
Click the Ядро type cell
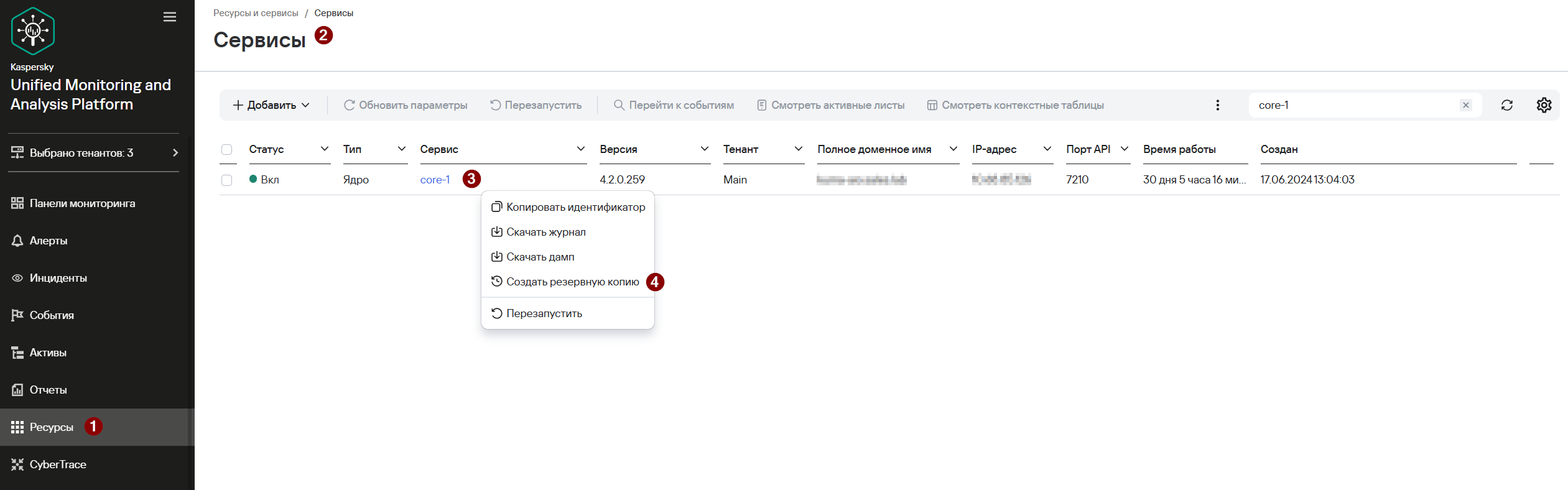[356, 180]
